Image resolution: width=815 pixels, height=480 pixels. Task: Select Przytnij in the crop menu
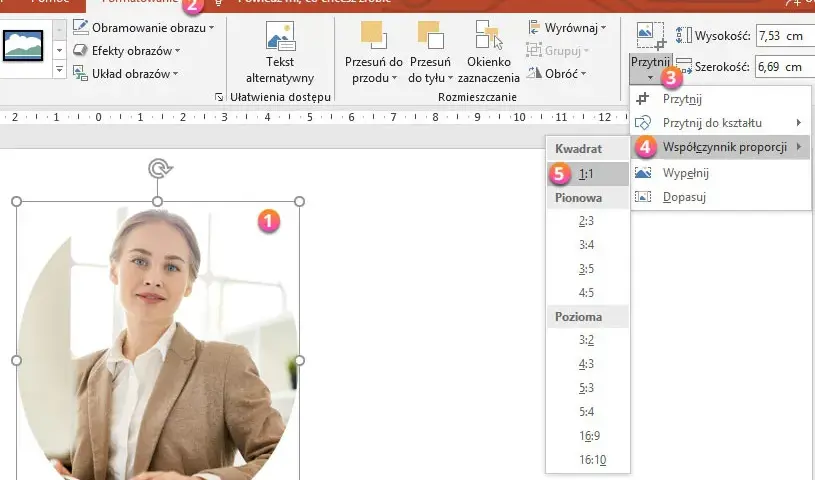(720, 99)
